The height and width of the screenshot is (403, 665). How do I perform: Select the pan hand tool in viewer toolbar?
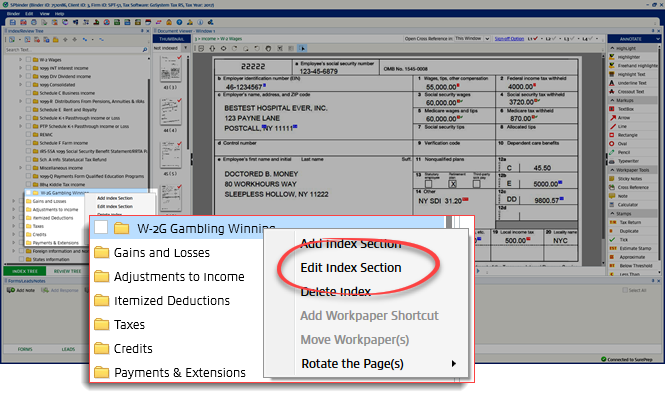268,48
